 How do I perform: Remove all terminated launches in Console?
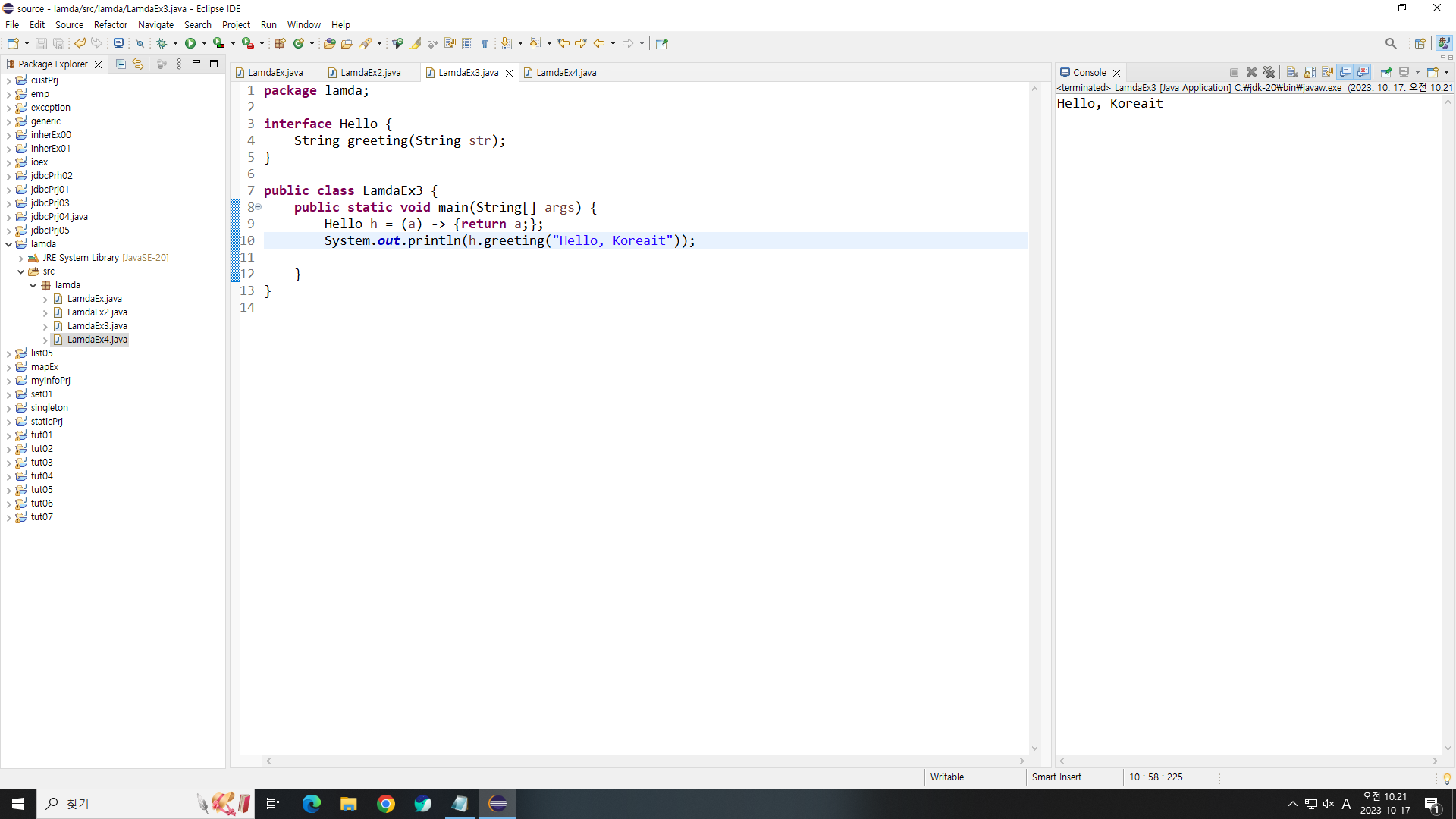(1269, 72)
